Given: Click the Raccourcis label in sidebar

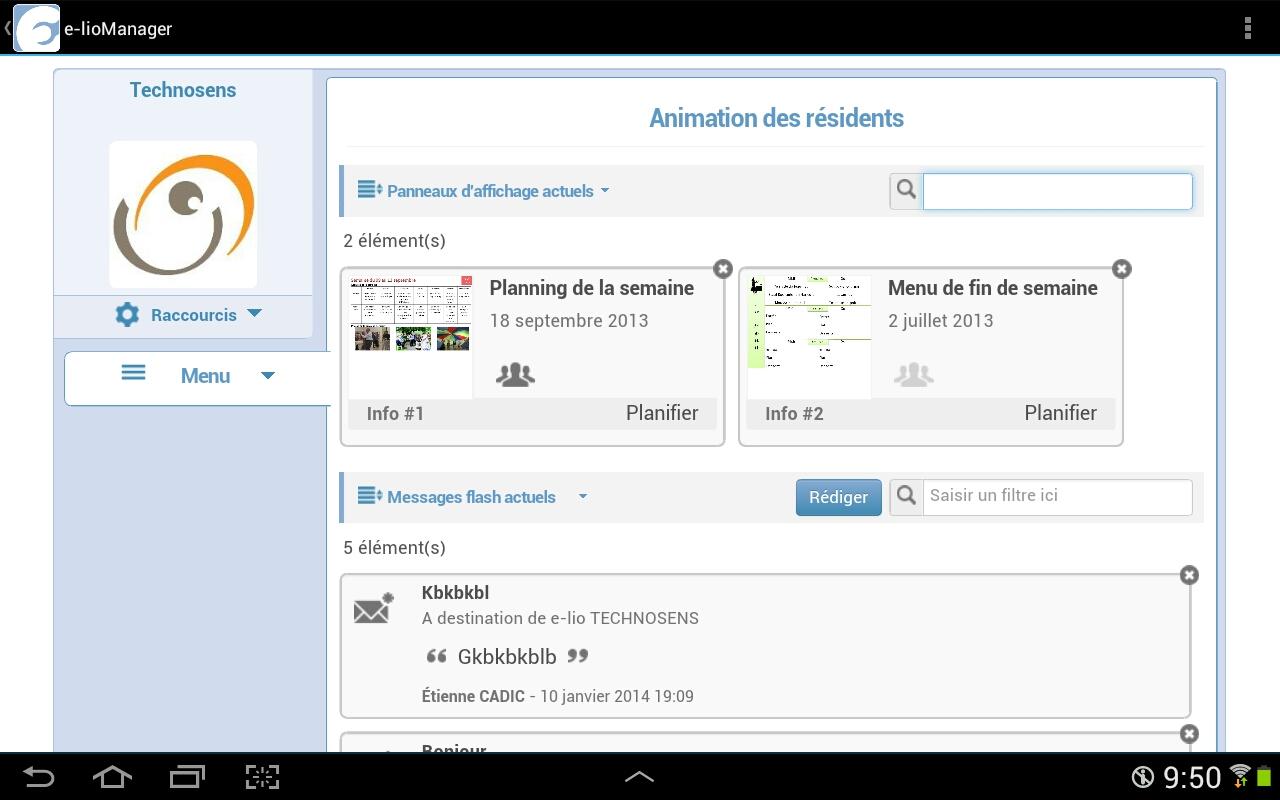Looking at the screenshot, I should click(194, 315).
